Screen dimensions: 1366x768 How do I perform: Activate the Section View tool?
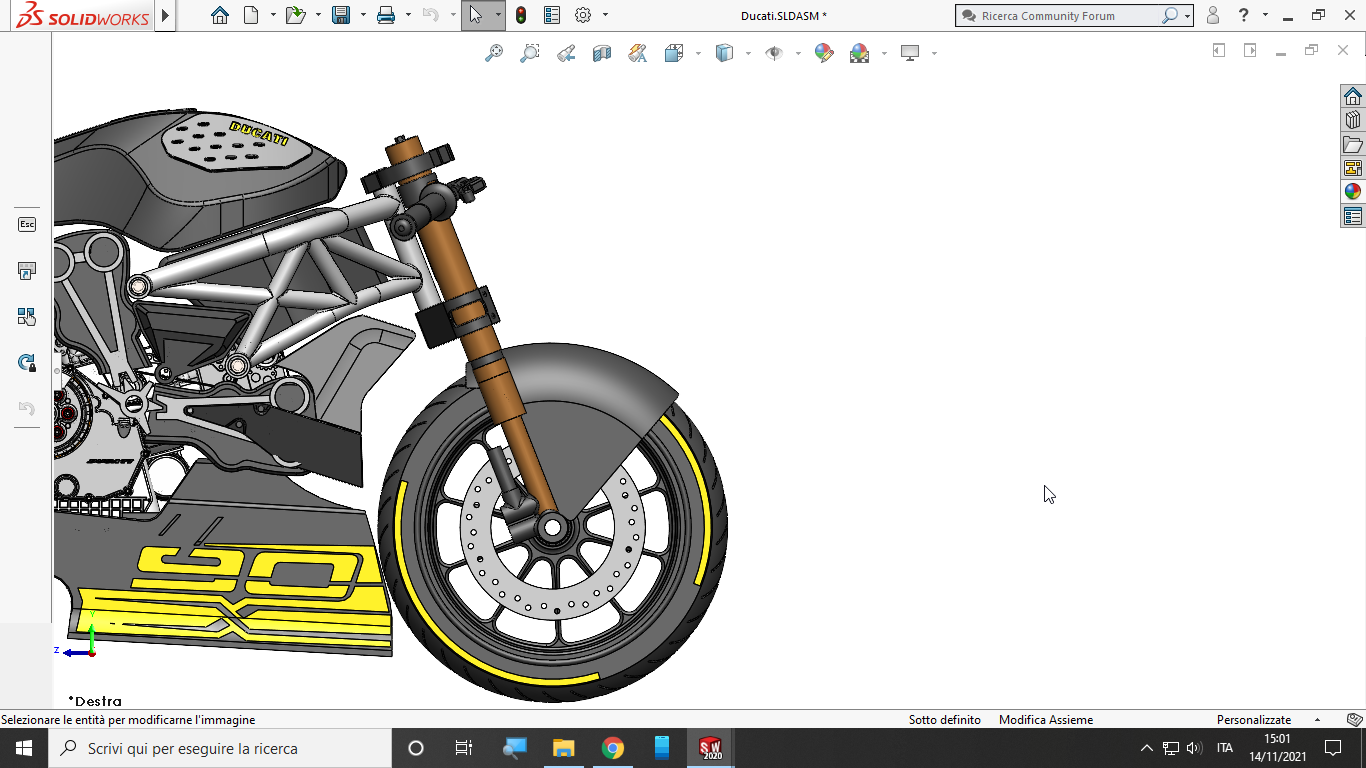click(x=602, y=53)
